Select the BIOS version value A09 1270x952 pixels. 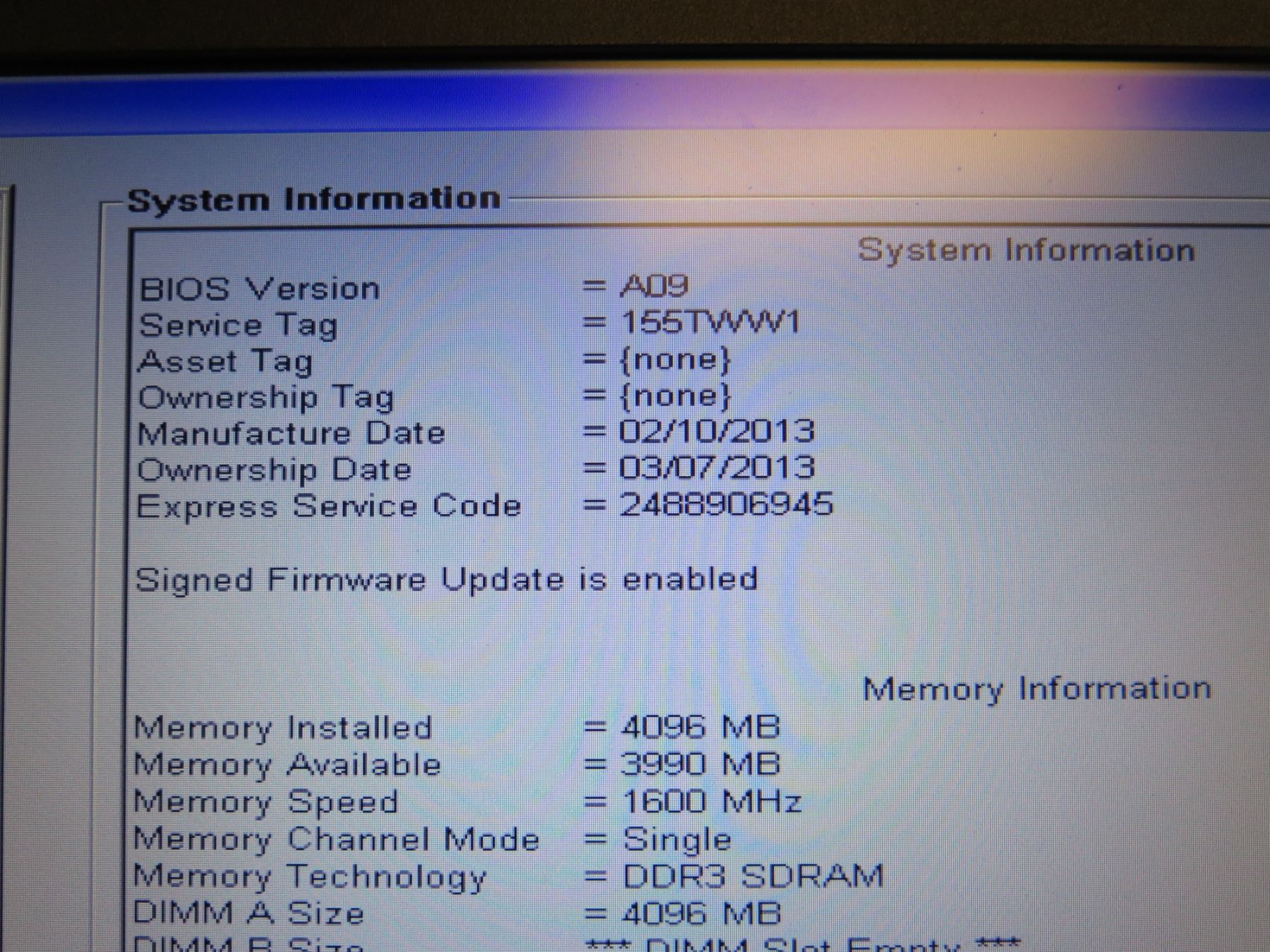click(x=654, y=286)
